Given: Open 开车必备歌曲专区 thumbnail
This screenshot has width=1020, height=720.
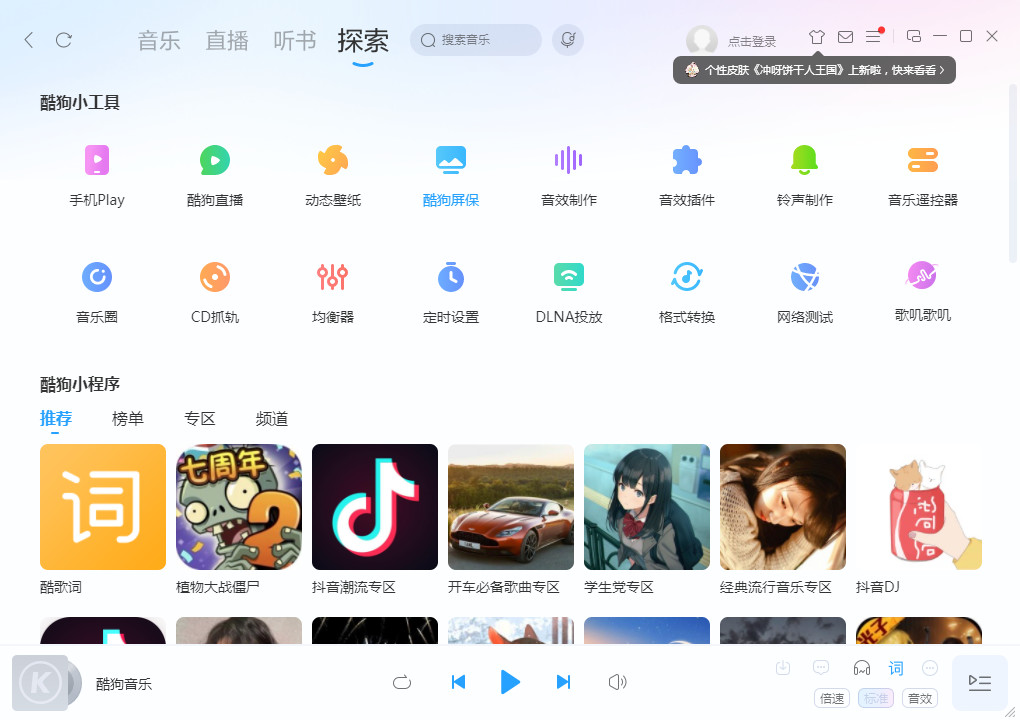Looking at the screenshot, I should click(511, 507).
